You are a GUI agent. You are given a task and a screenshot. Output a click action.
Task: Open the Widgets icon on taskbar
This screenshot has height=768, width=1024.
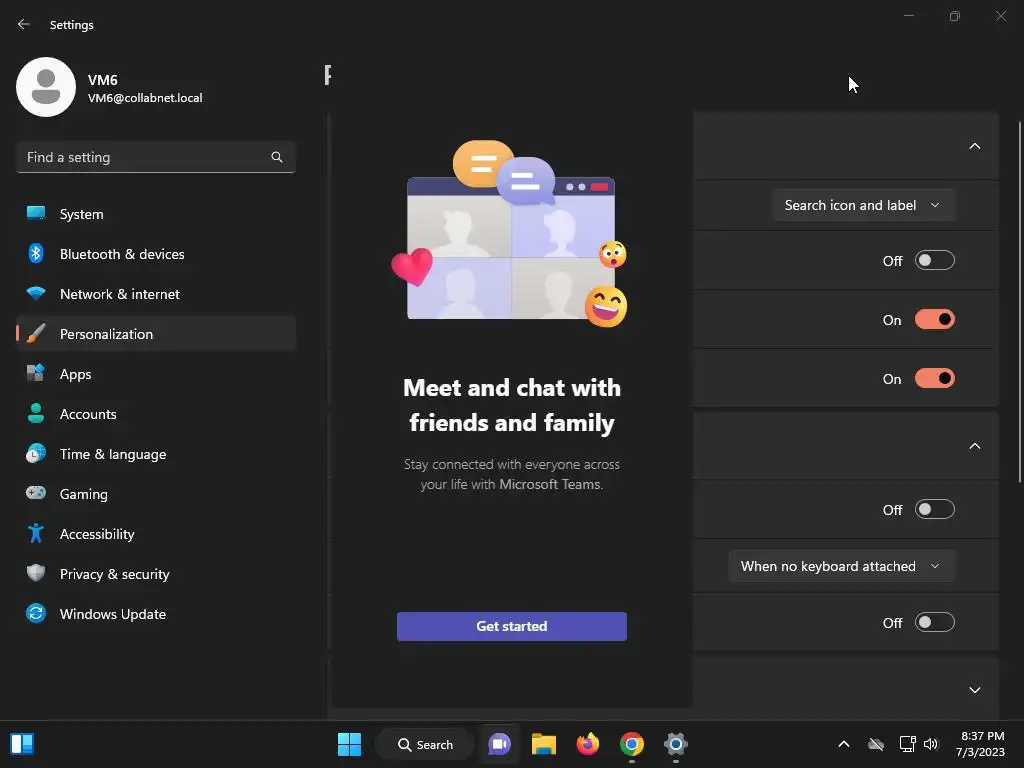22,744
